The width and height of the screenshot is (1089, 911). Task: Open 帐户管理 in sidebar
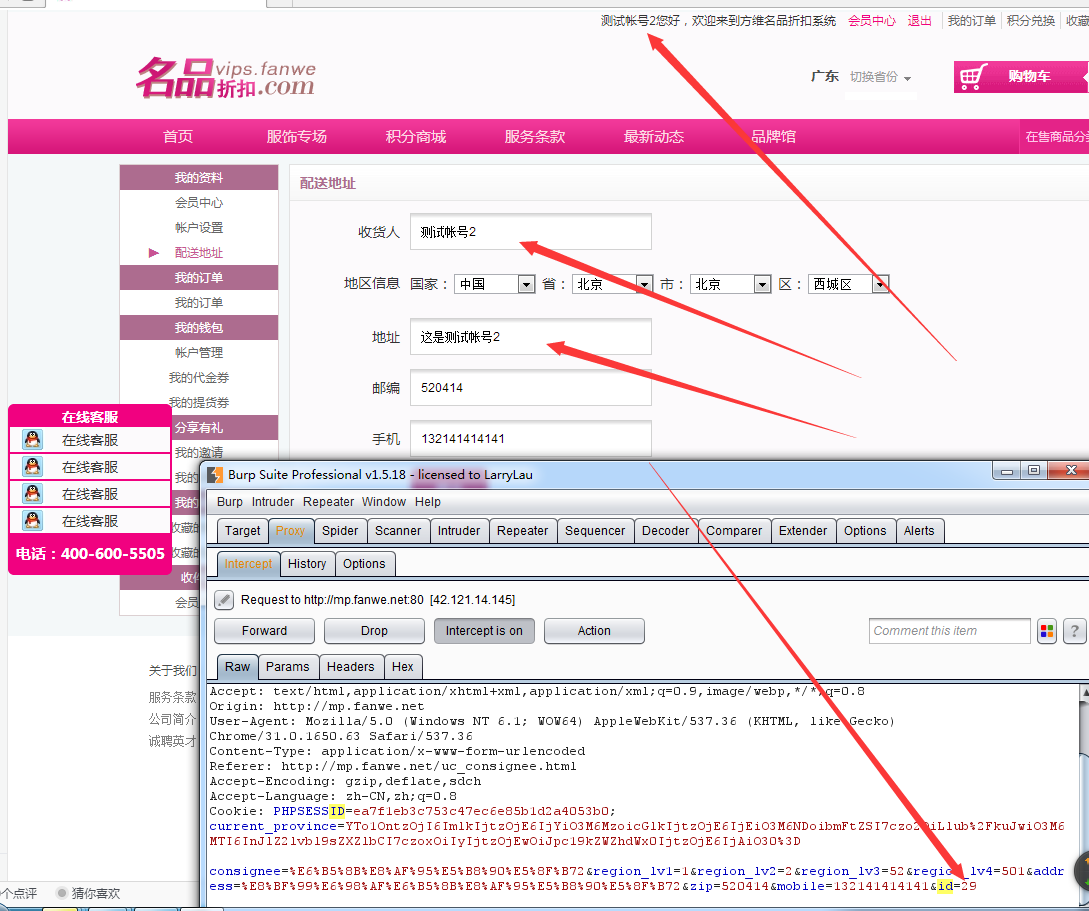199,353
